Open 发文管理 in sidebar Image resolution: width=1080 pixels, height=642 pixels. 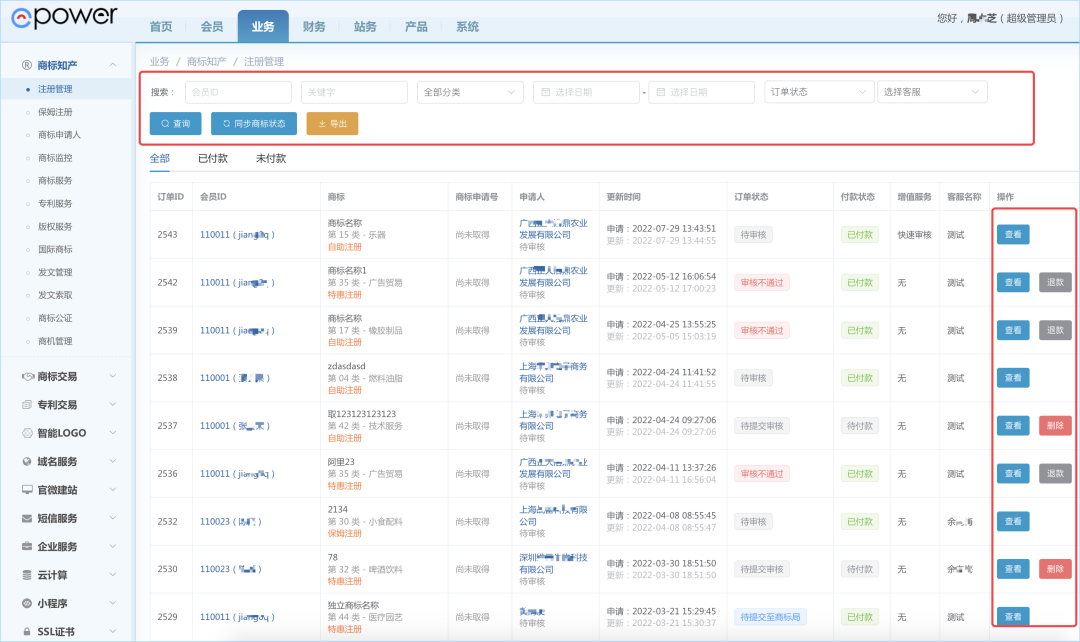tap(55, 272)
